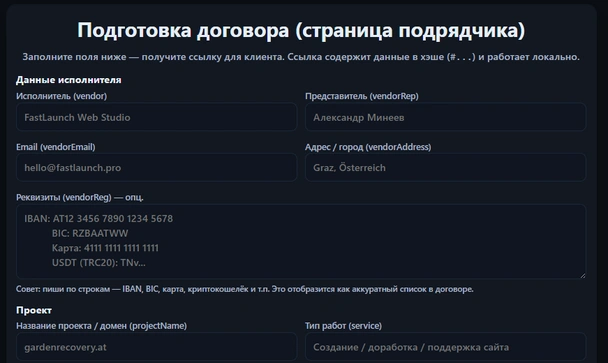Grab the textarea resize handle corner
The image size is (608, 363).
coord(582,275)
